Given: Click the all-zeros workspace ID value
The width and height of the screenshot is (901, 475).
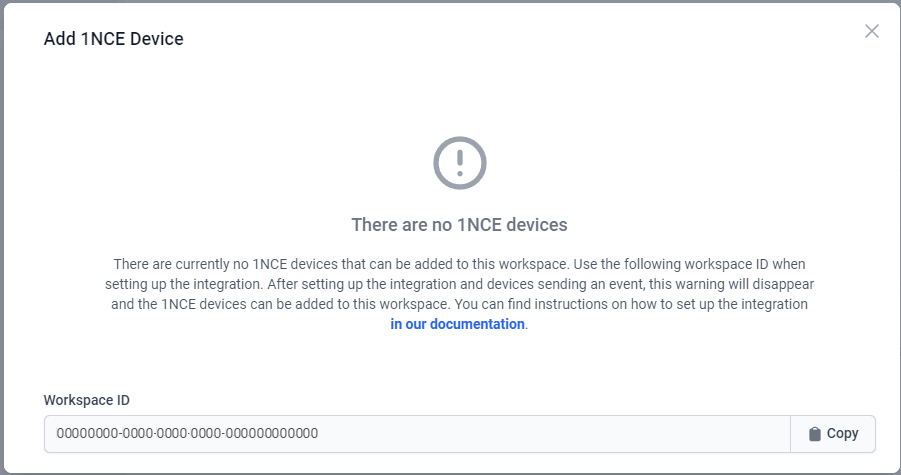Looking at the screenshot, I should click(x=187, y=434).
